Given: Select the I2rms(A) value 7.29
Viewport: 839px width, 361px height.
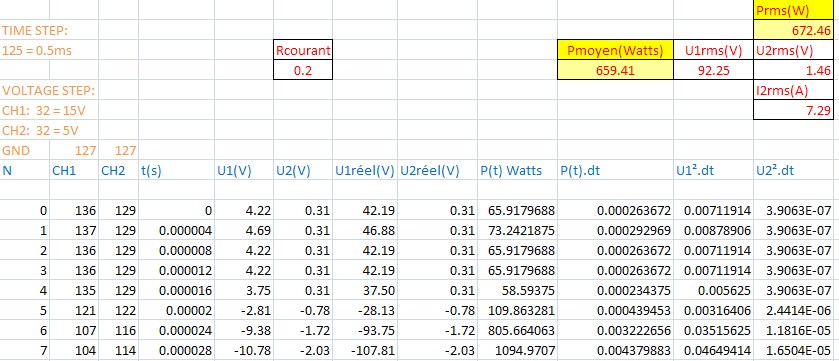Looking at the screenshot, I should [796, 110].
